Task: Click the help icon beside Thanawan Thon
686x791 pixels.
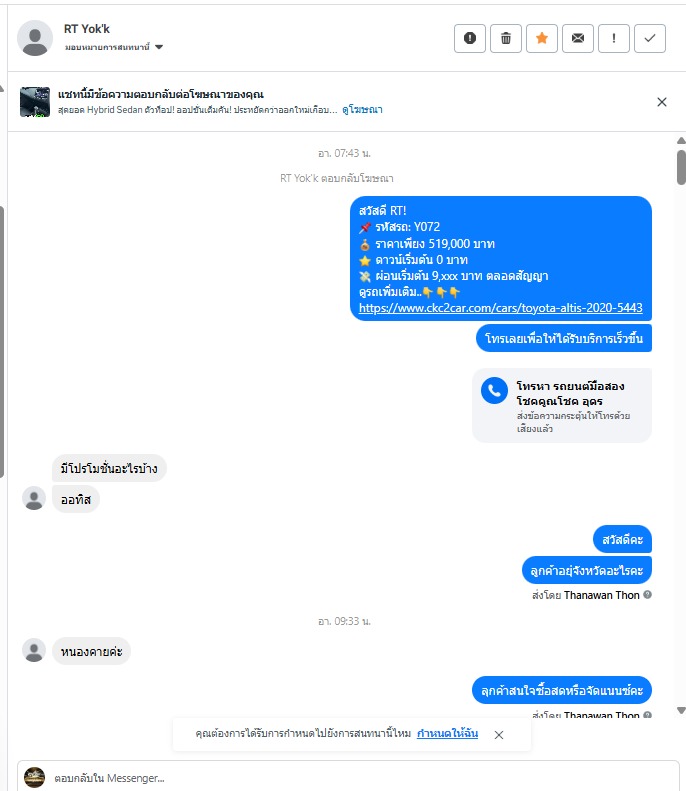Action: (648, 595)
